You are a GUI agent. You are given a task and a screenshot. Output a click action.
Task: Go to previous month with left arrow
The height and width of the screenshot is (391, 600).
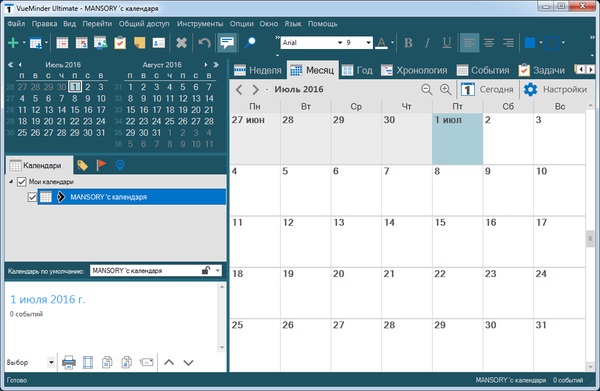point(239,90)
